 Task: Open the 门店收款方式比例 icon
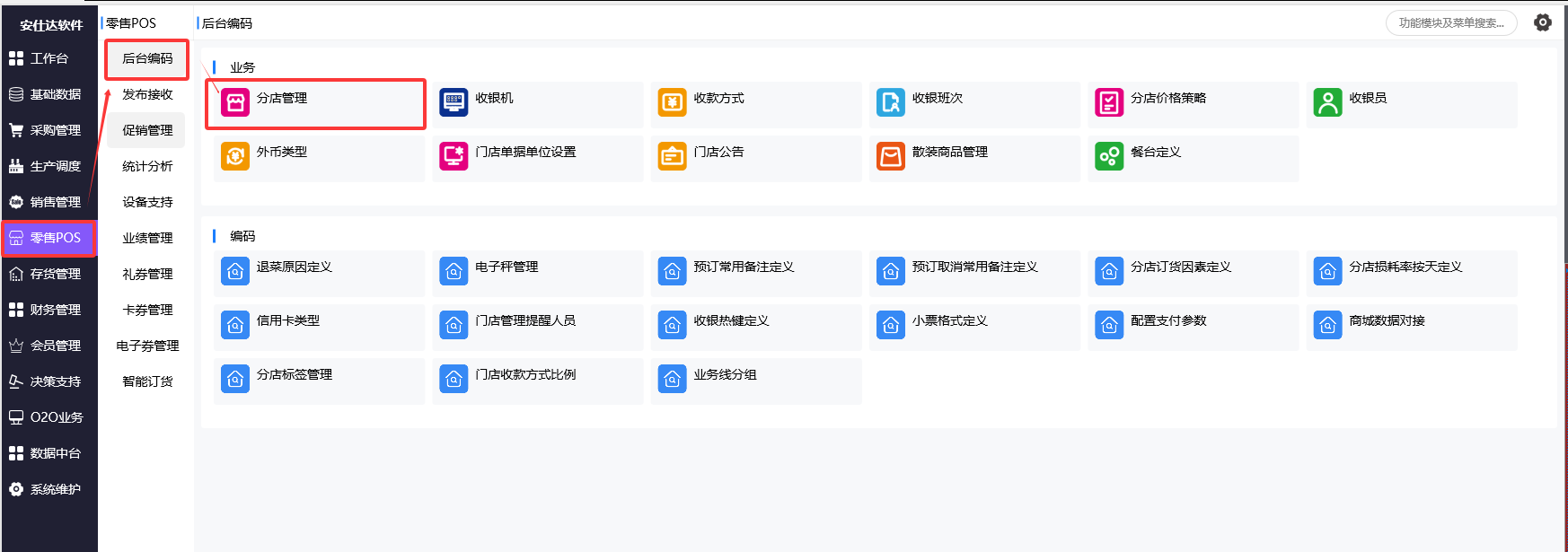point(454,380)
